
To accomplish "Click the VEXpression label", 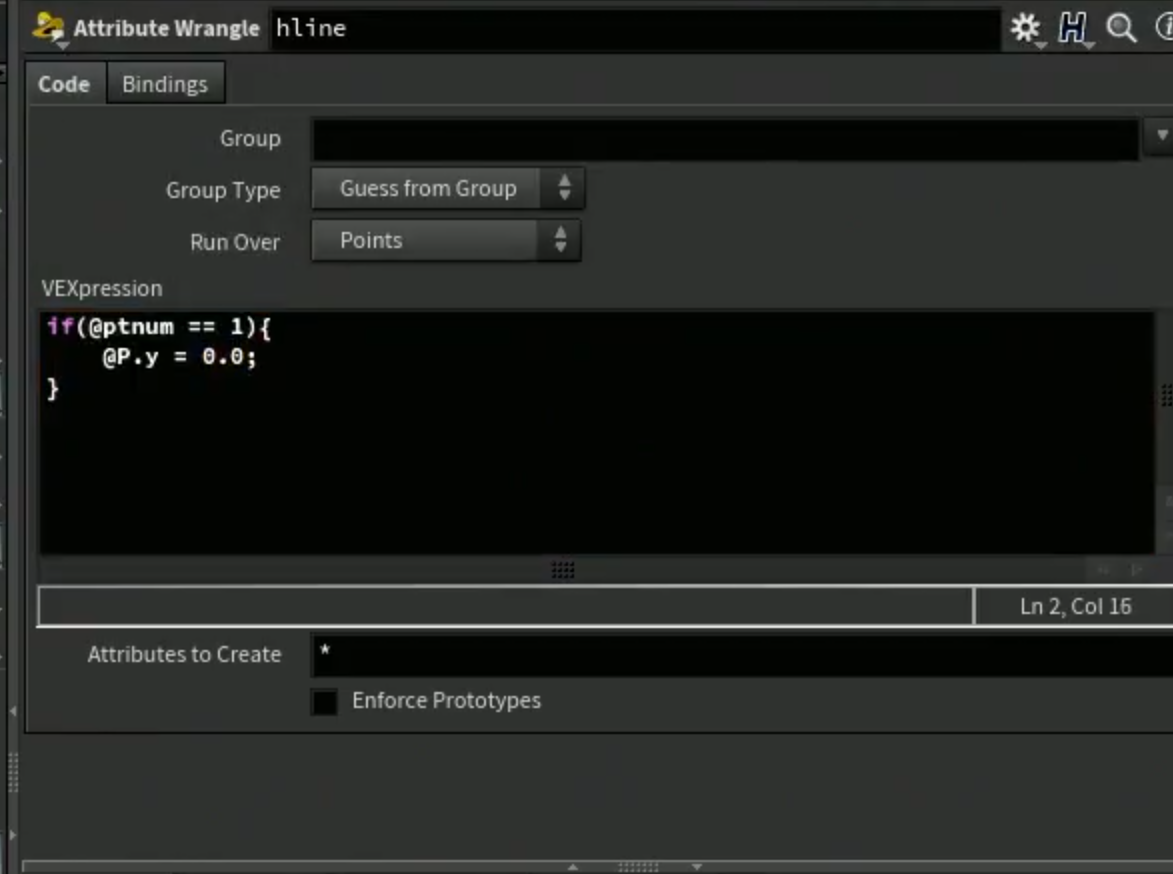I will (102, 289).
